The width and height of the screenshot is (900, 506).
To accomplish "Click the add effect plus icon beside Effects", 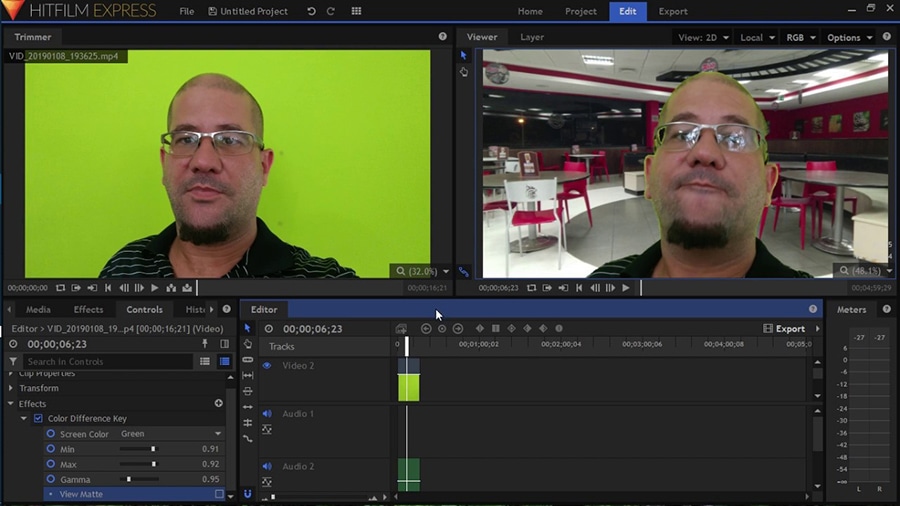I will point(219,403).
